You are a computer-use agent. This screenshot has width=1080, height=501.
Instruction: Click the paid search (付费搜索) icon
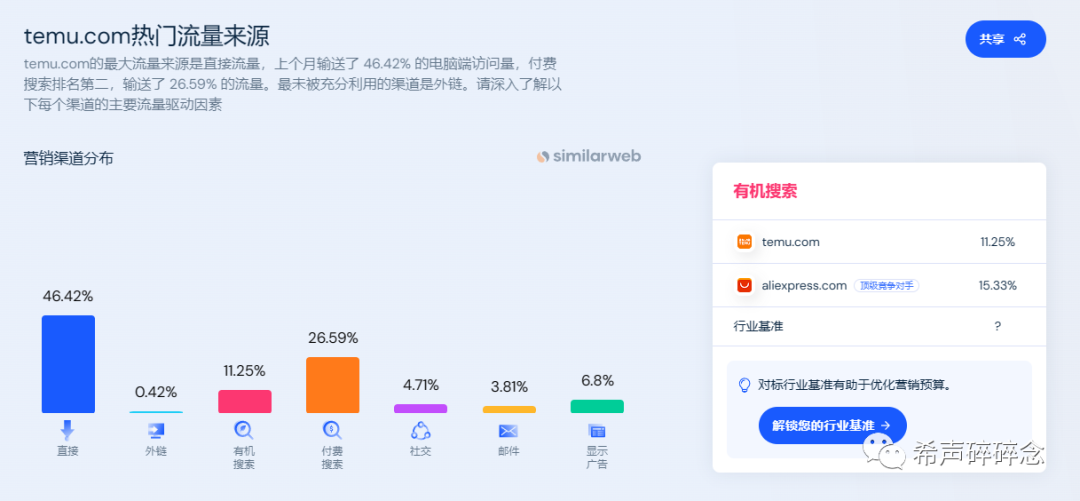point(332,430)
